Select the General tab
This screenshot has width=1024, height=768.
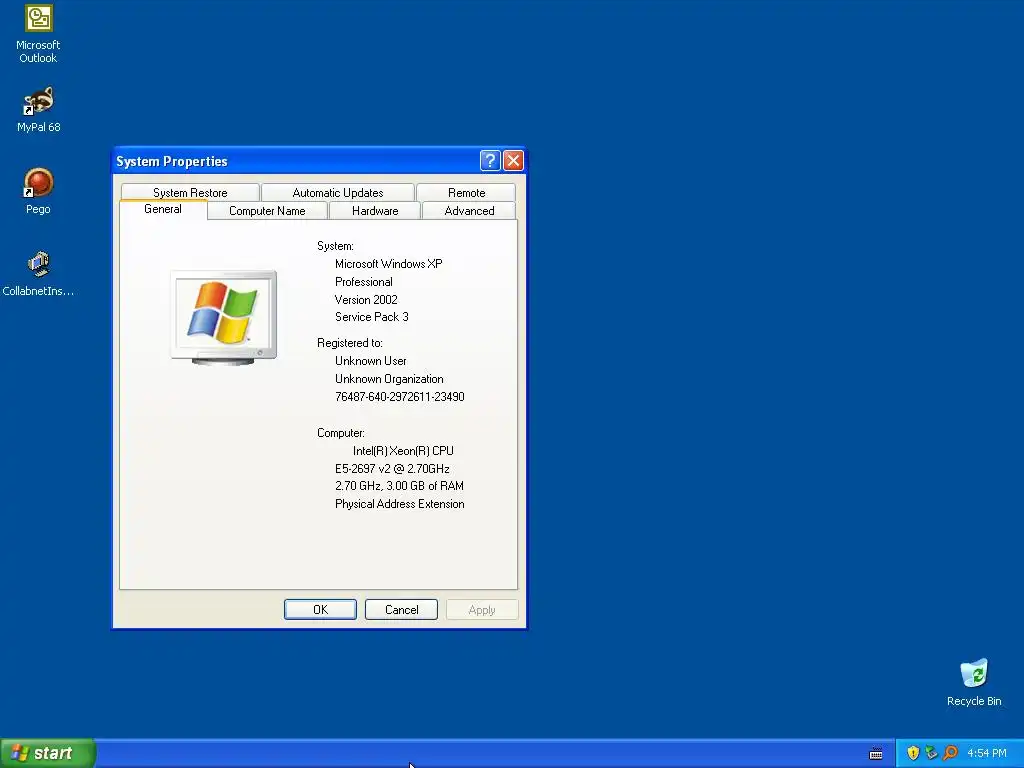(x=163, y=209)
